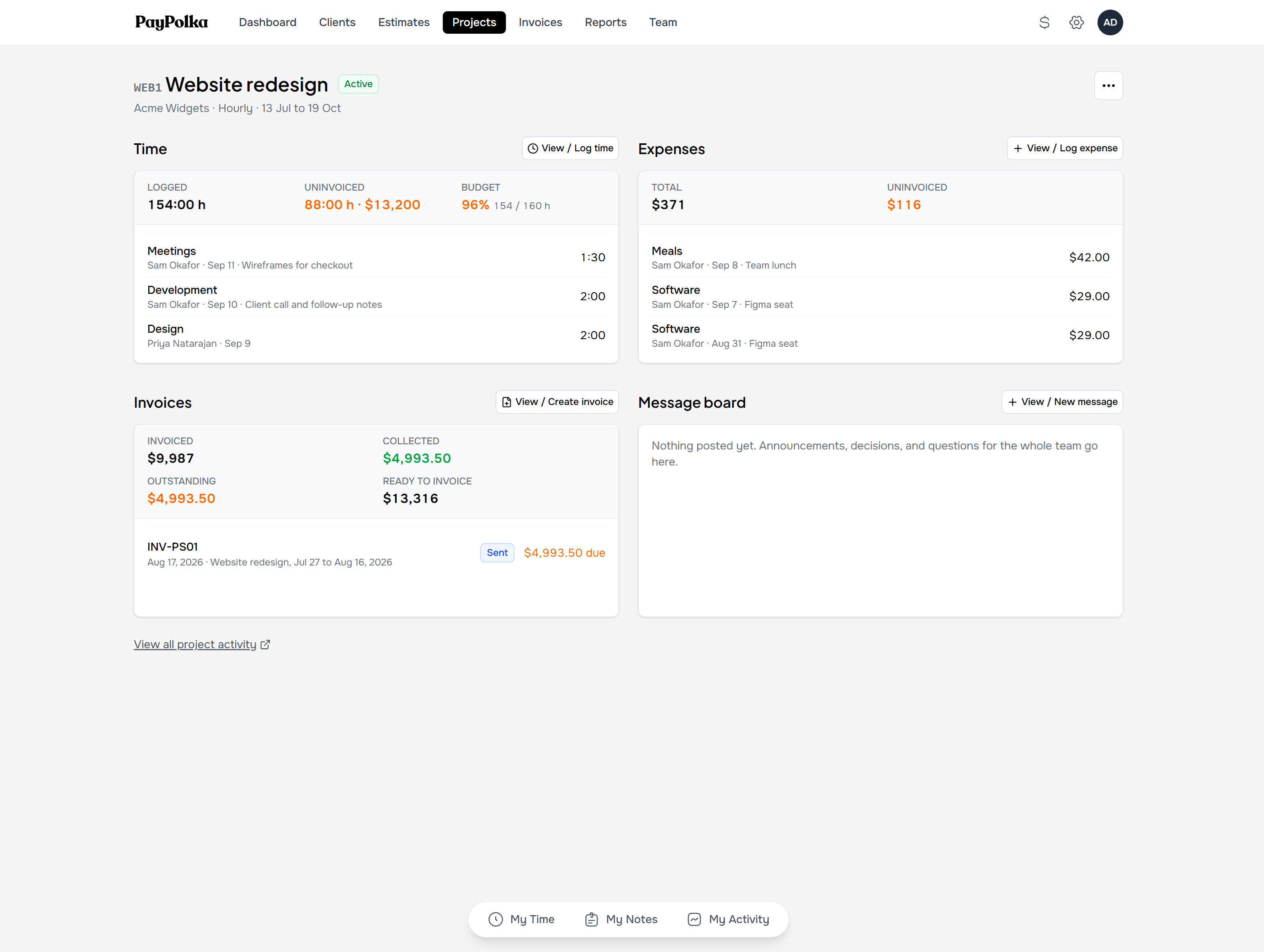Click the plus icon in View / New message
The width and height of the screenshot is (1264, 952).
[x=1013, y=402]
